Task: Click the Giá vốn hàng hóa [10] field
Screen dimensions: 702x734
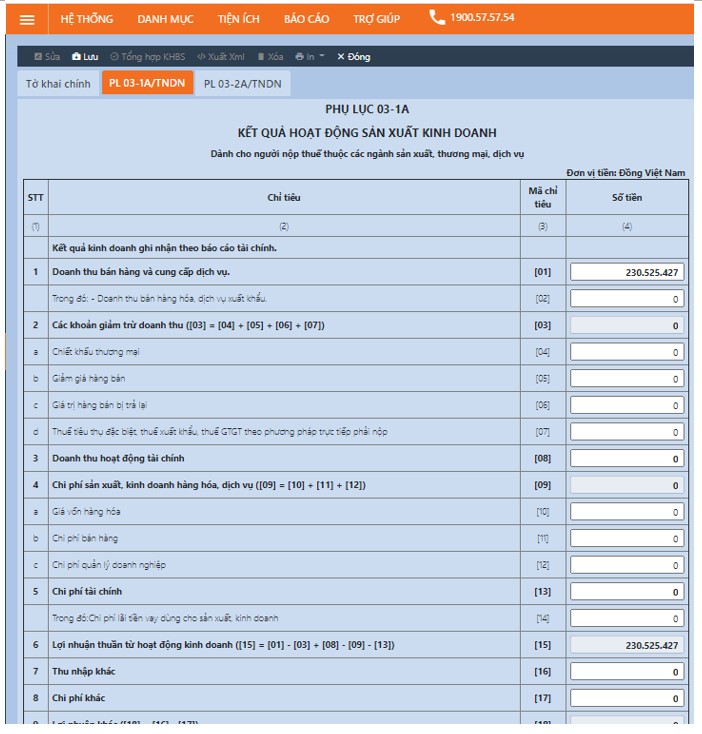Action: (627, 511)
